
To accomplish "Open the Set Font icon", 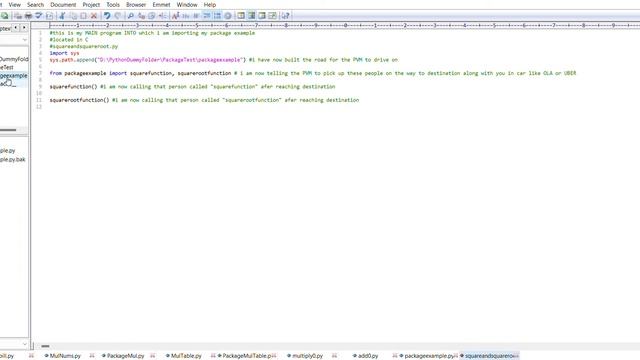I will point(176,16).
